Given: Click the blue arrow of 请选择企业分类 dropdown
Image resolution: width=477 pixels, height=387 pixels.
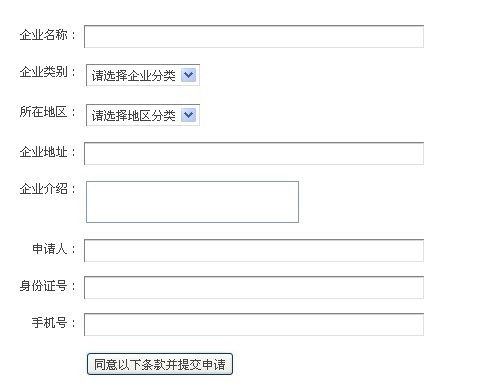Looking at the screenshot, I should click(x=188, y=75).
